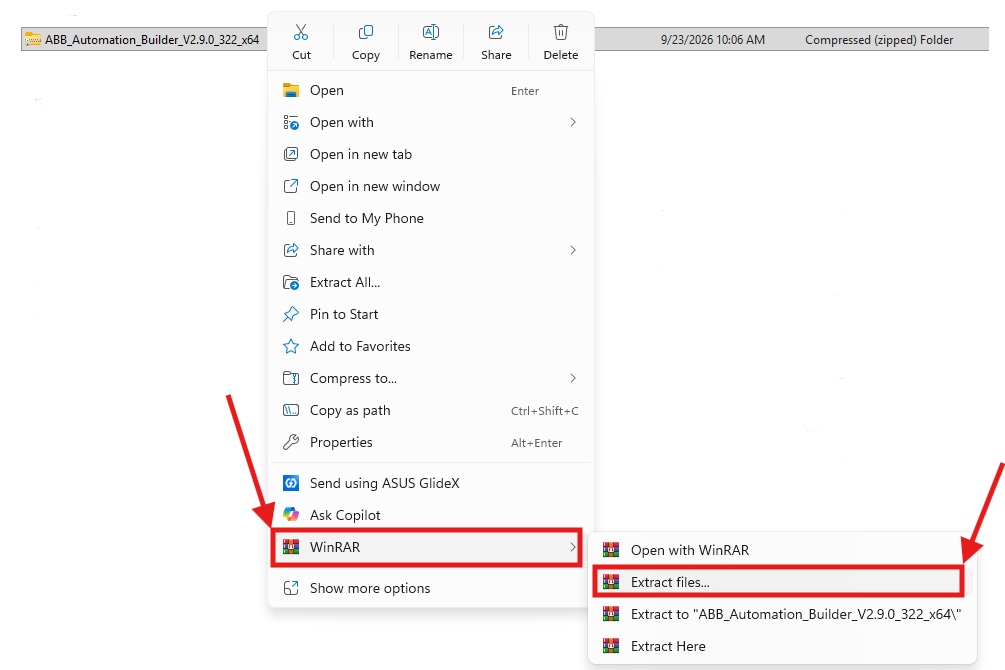Choose Open with WinRAR
Viewport: 1005px width, 670px height.
point(783,550)
